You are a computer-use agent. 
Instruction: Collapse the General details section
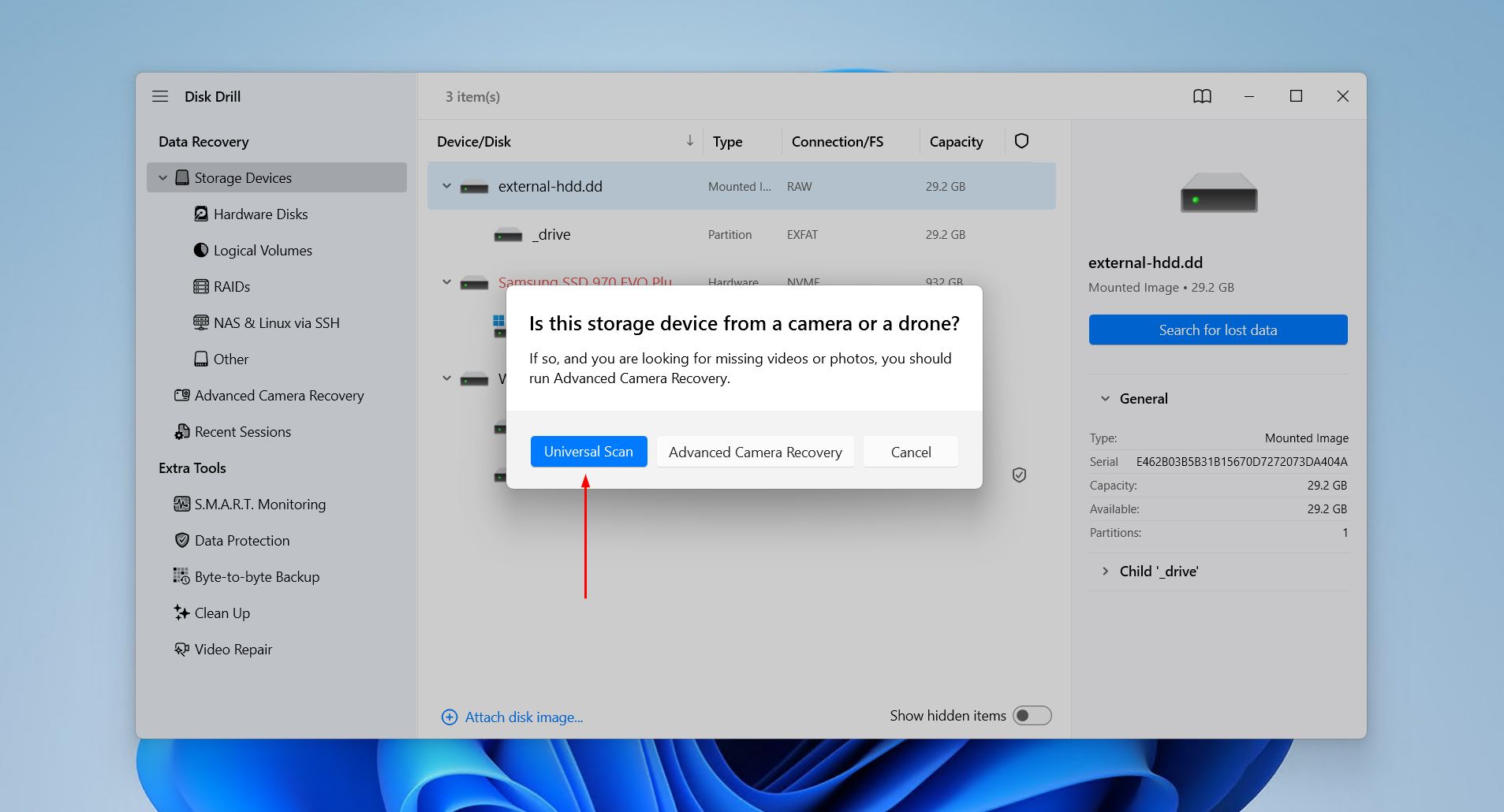[1105, 398]
